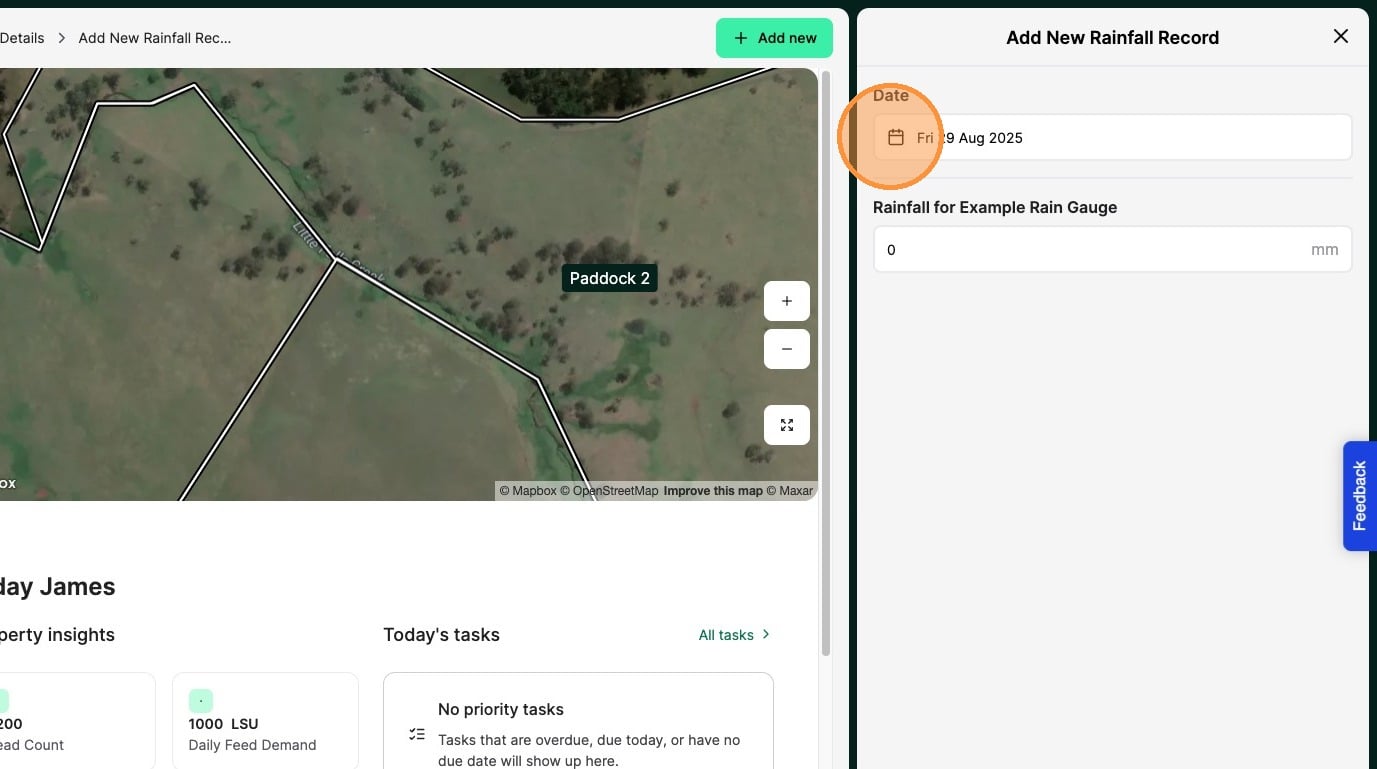Click the breadcrumb chevron separator
The image size is (1377, 769).
61,38
